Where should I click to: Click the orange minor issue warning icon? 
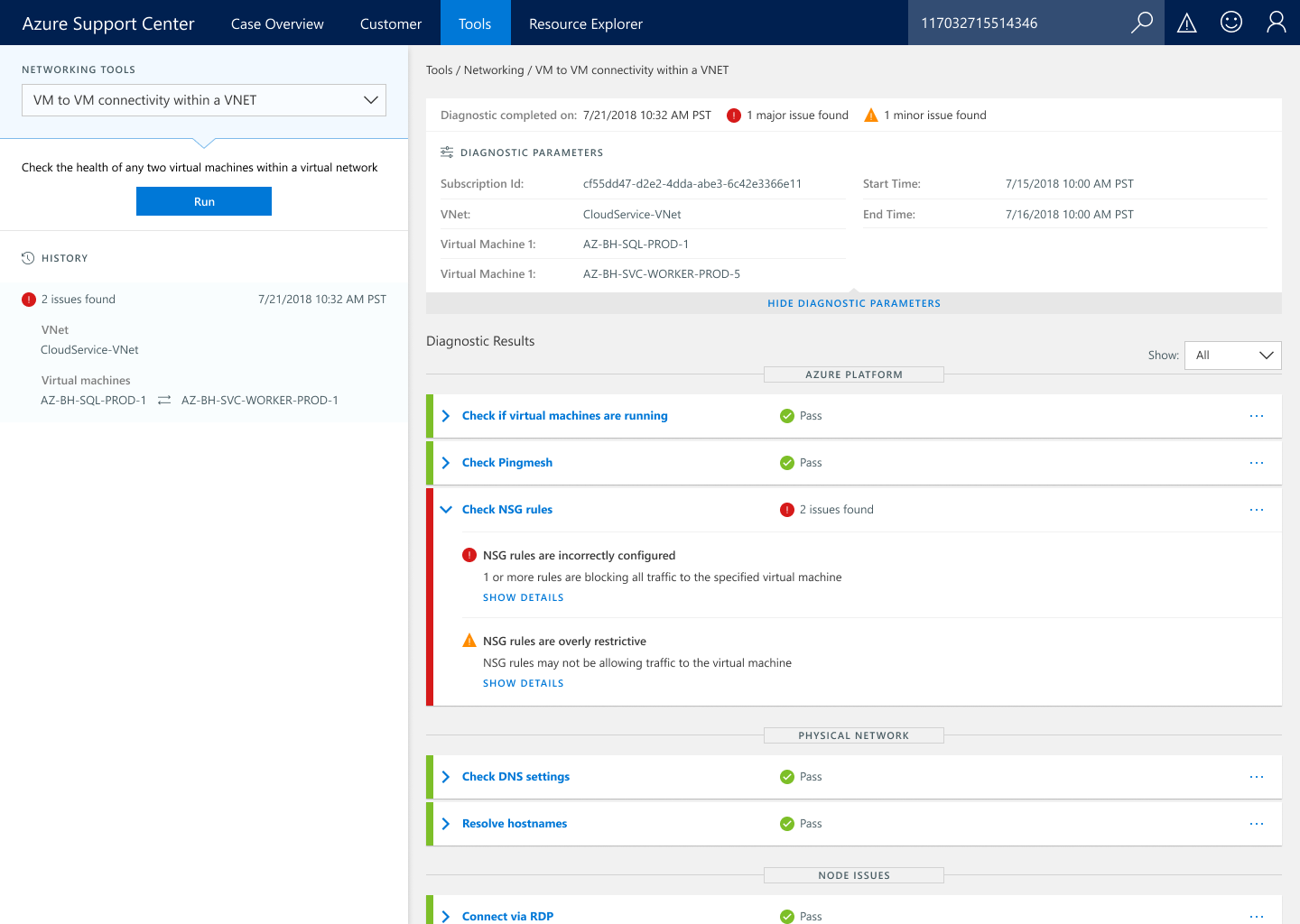click(871, 115)
